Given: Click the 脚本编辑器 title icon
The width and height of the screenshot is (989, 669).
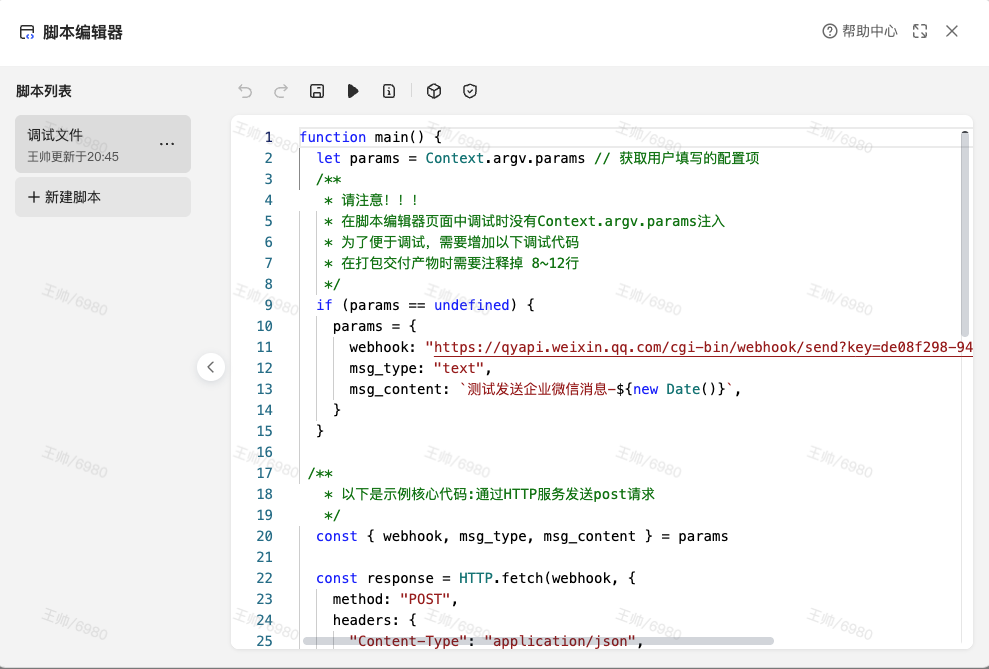Looking at the screenshot, I should coord(27,32).
